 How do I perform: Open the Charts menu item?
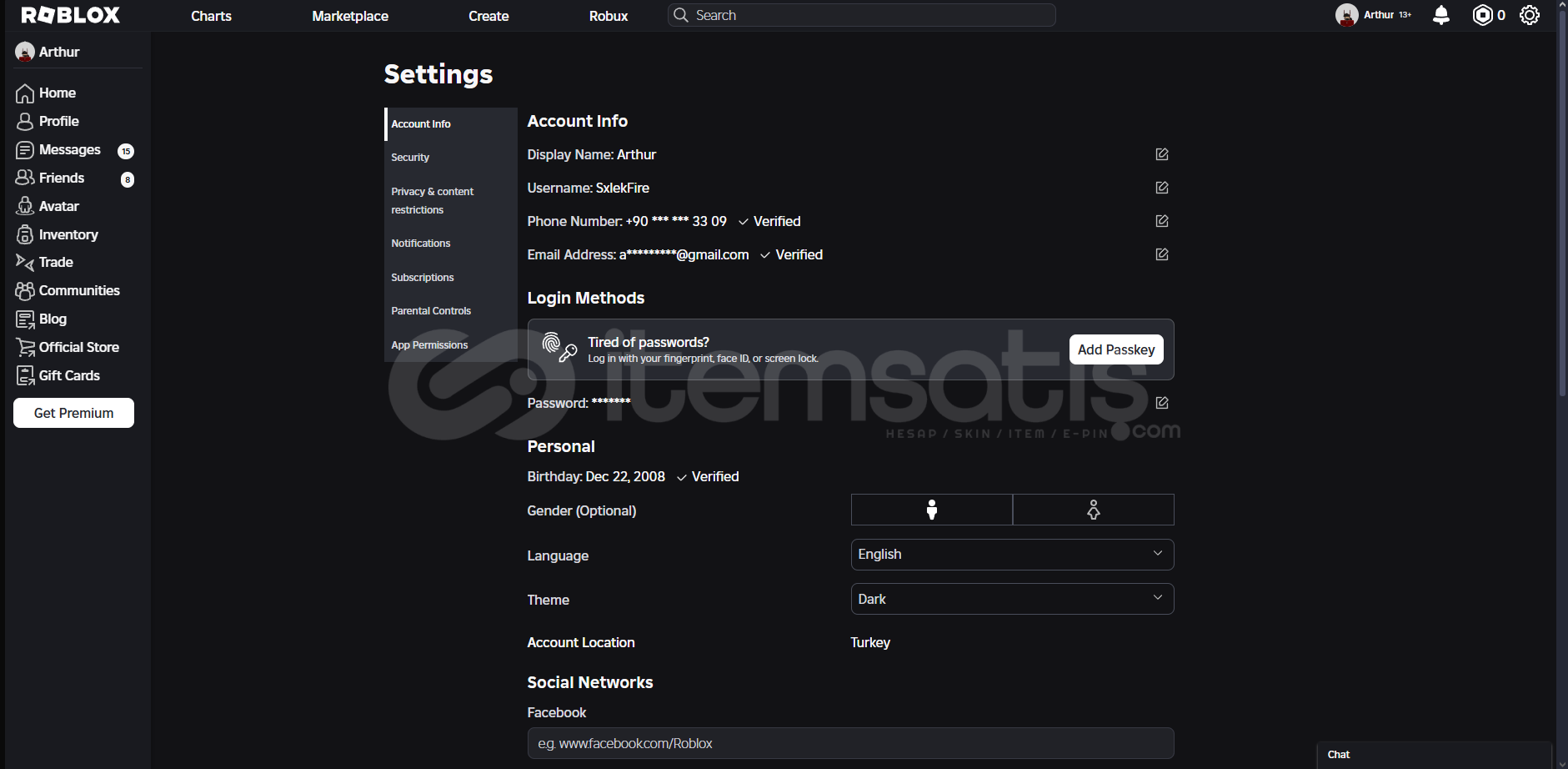point(211,16)
